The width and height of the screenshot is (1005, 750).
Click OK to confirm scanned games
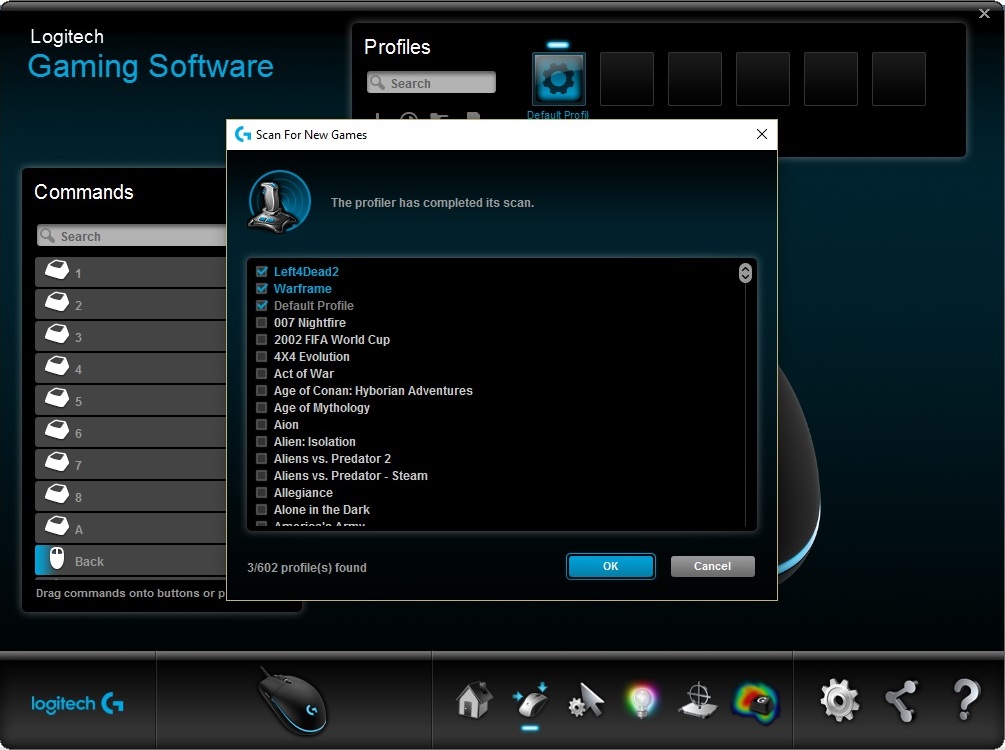(611, 566)
